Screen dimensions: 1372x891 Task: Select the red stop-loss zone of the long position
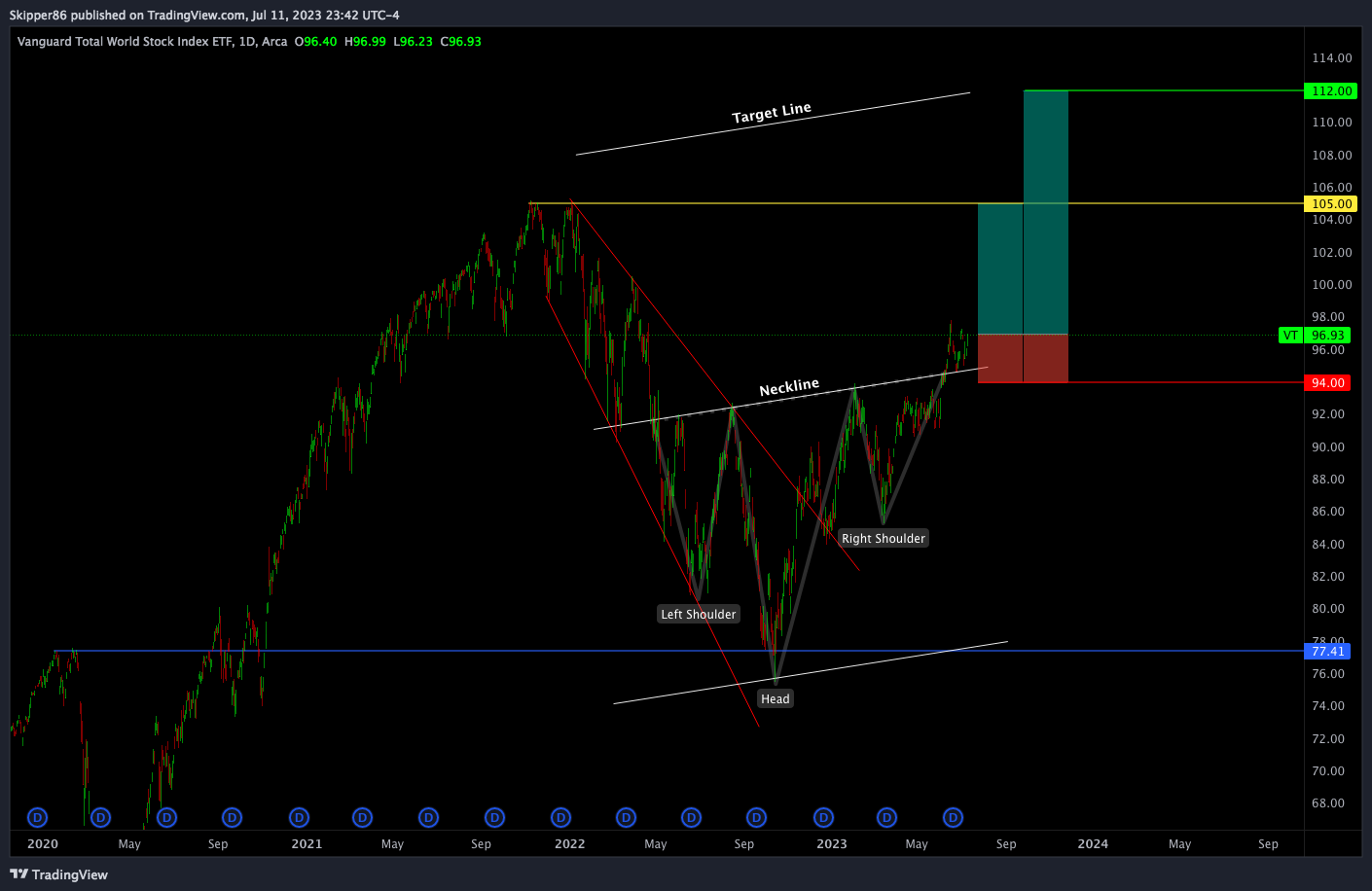(x=1023, y=358)
